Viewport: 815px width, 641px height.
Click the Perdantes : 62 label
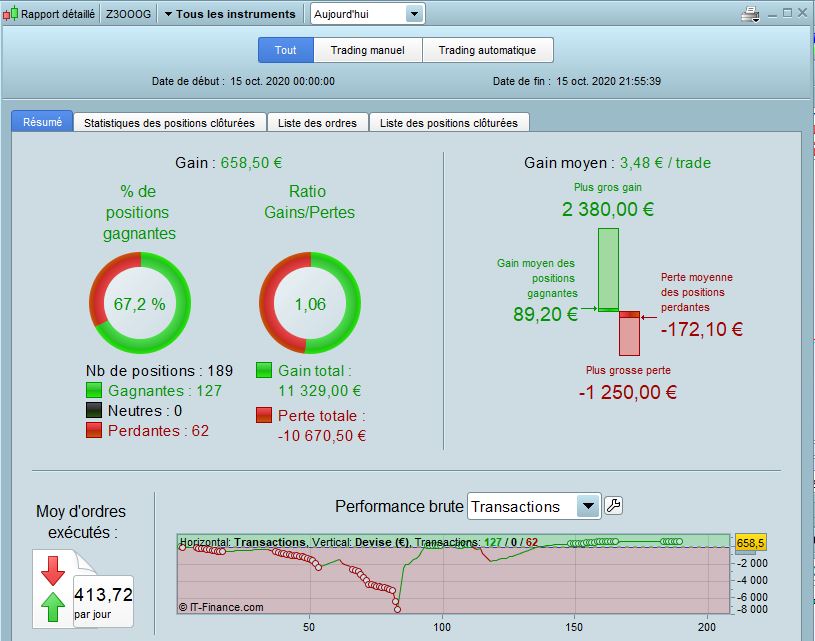[x=159, y=430]
